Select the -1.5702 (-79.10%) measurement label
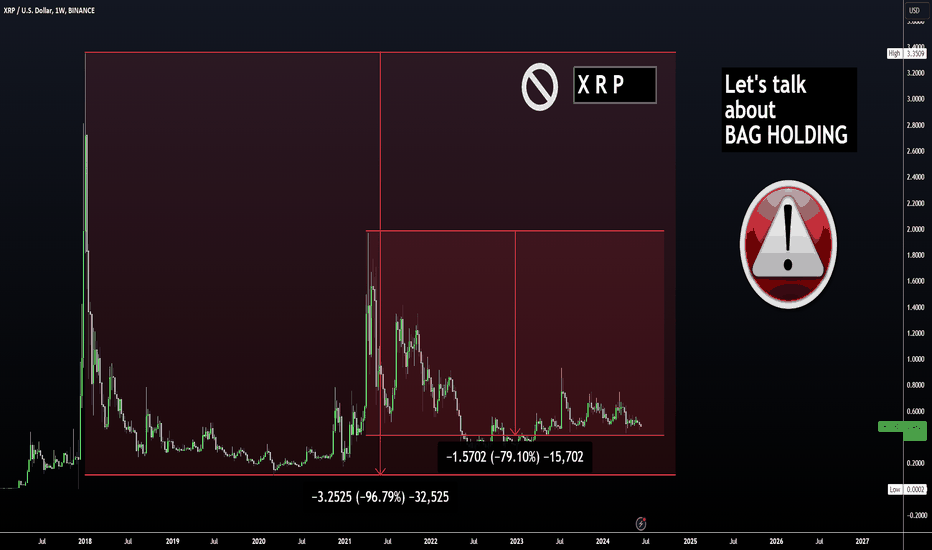932x550 pixels. pyautogui.click(x=515, y=457)
